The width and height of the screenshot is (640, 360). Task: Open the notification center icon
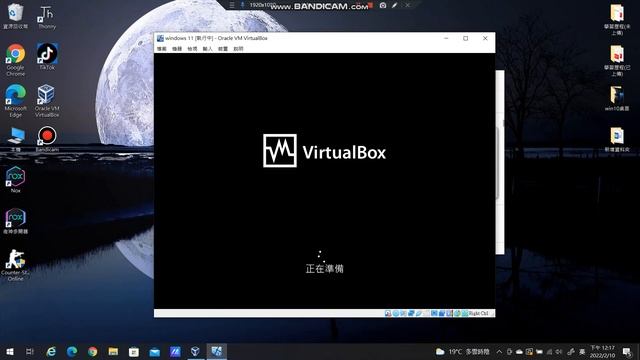(x=627, y=351)
